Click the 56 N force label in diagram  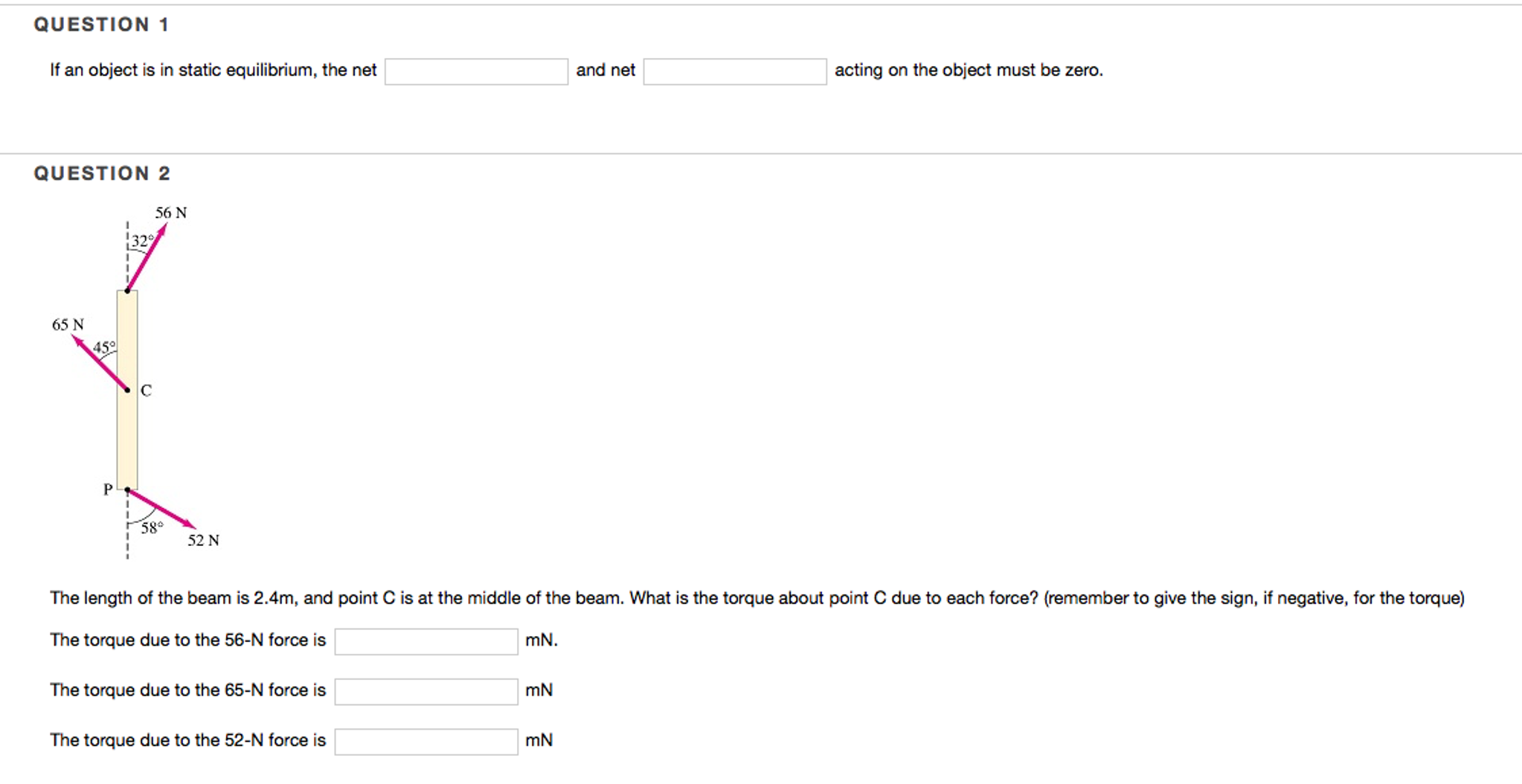point(171,213)
